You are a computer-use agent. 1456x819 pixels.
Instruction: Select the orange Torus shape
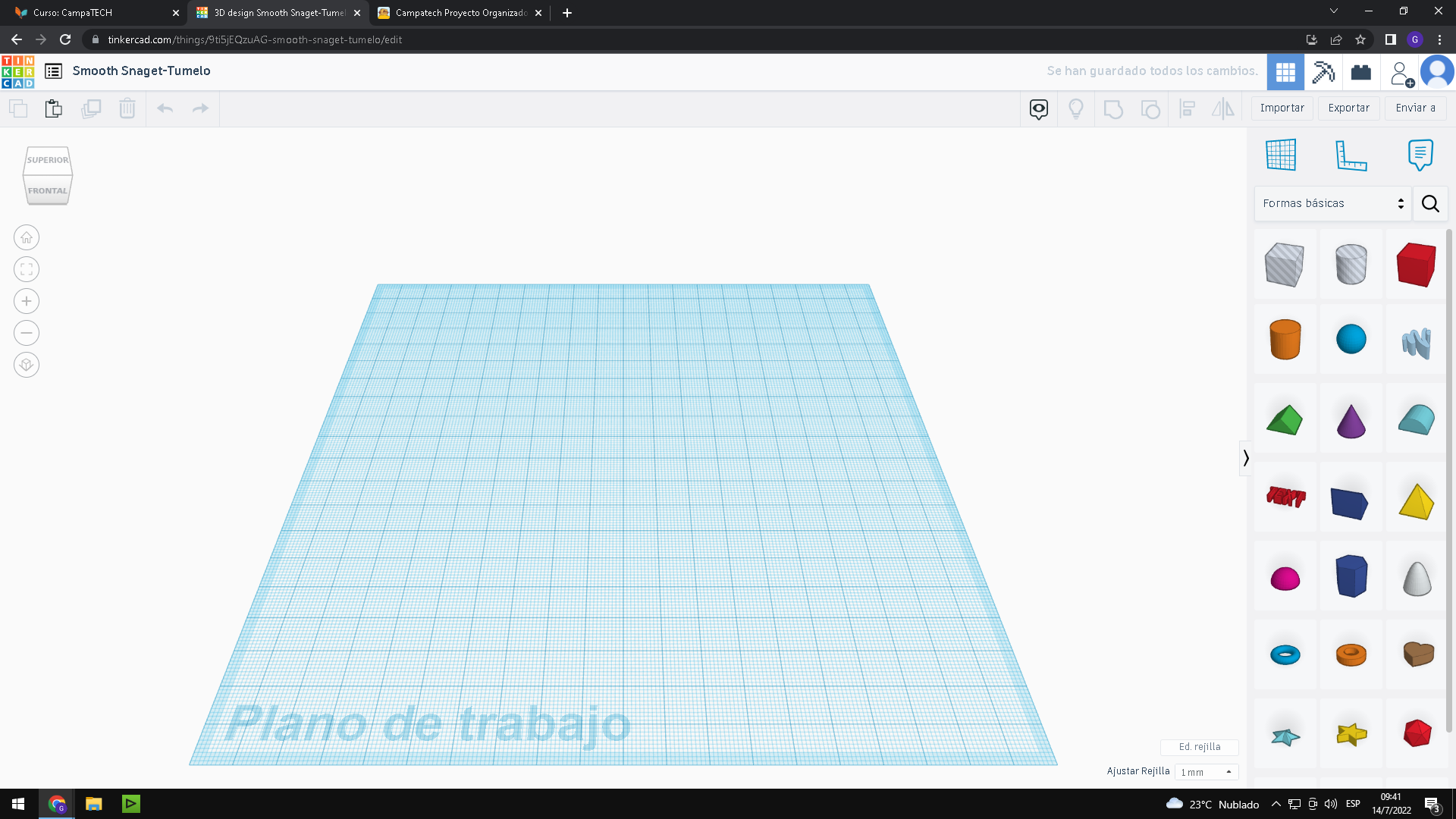[x=1351, y=654]
